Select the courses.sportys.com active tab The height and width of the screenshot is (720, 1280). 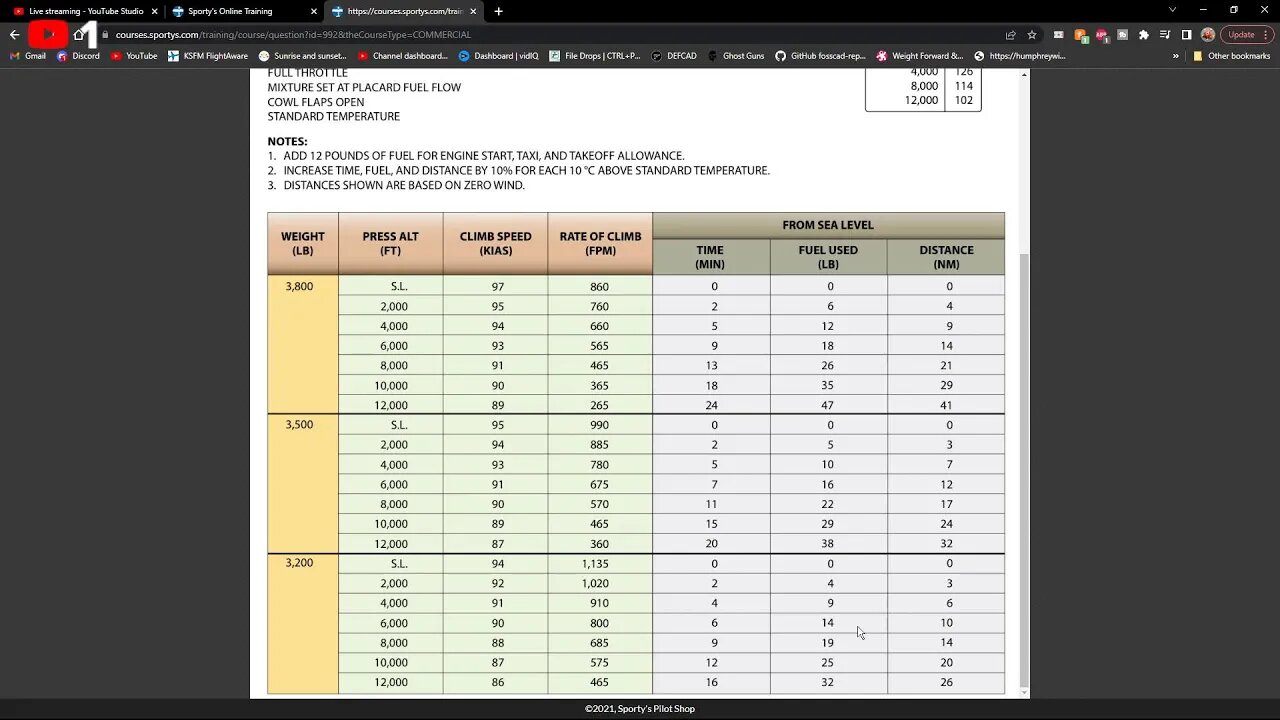pyautogui.click(x=404, y=11)
